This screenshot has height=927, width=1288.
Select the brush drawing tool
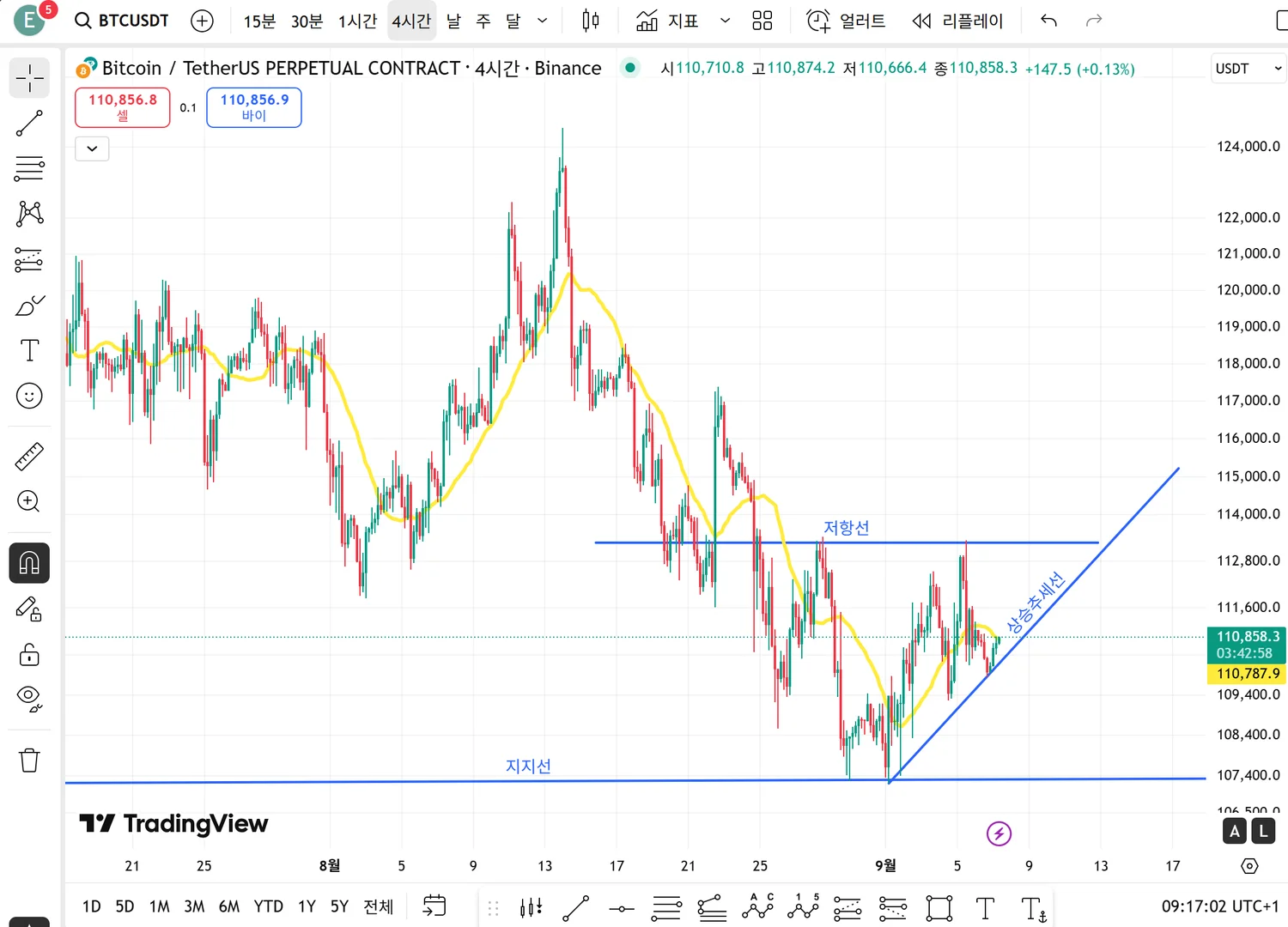click(x=29, y=305)
